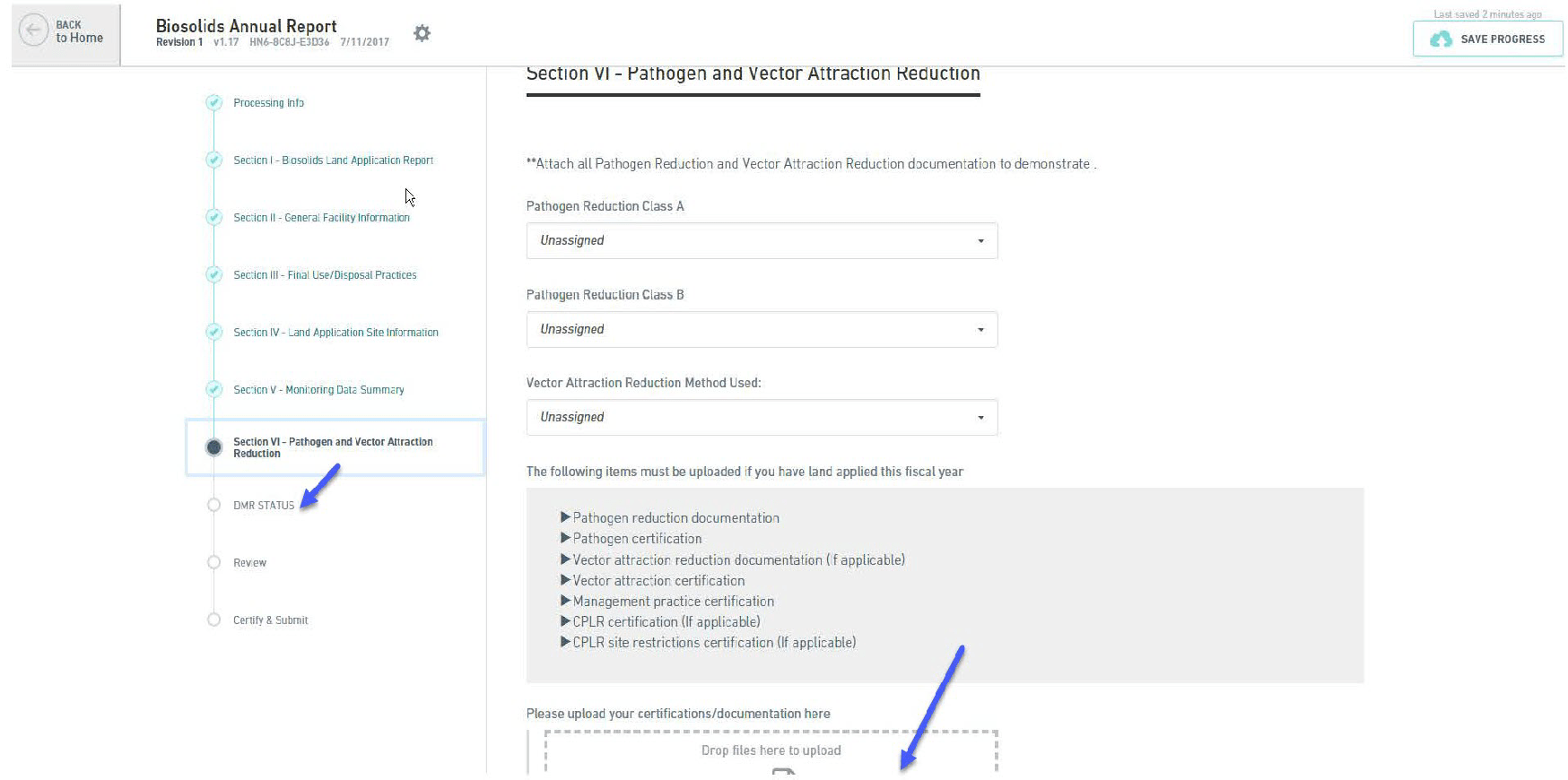Click the Processing Info checkmark icon
The image size is (1568, 780).
213,103
